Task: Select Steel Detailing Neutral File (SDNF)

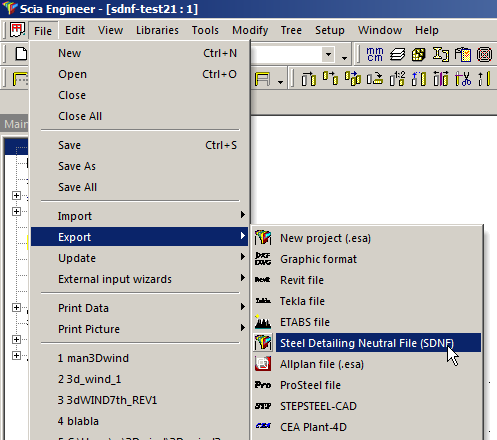Action: click(367, 343)
